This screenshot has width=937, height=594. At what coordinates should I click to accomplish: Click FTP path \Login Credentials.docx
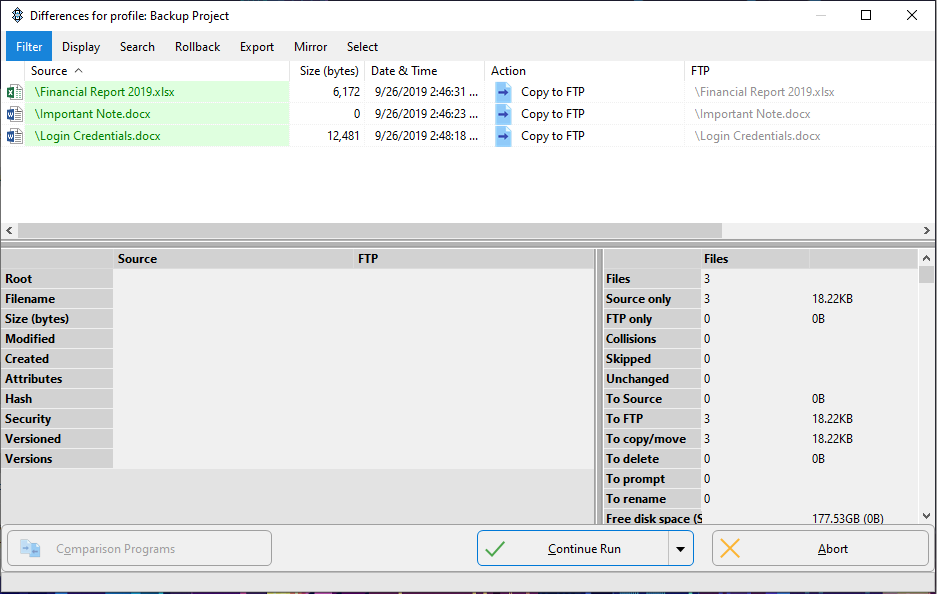pyautogui.click(x=757, y=136)
